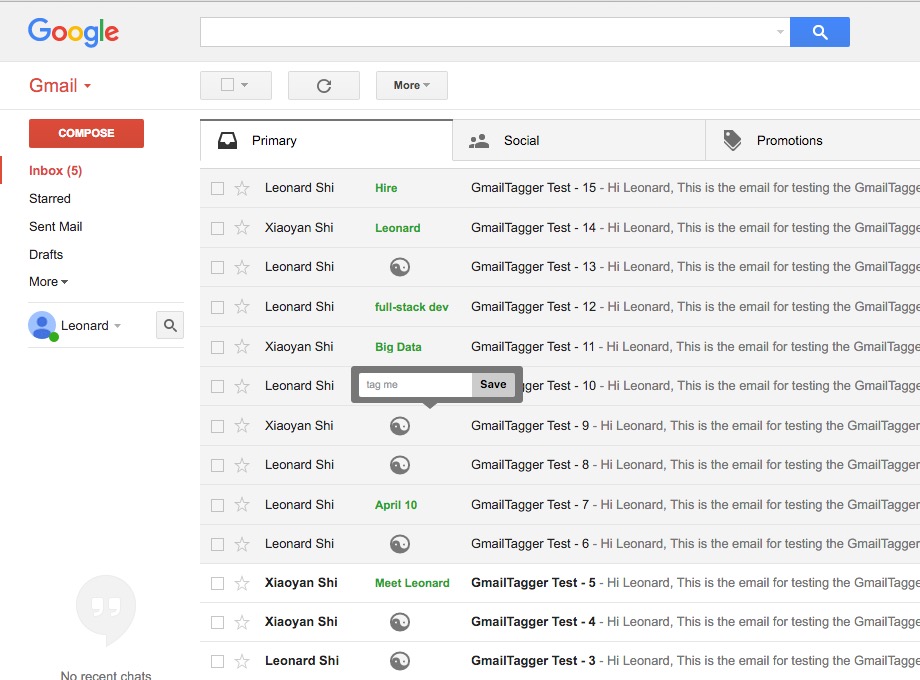Star the GmailTagger Test - 9 email

pos(242,425)
